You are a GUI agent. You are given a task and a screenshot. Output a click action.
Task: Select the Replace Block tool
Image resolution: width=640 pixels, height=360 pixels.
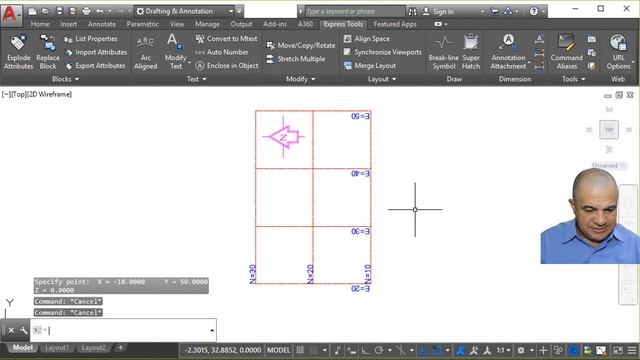[x=48, y=52]
